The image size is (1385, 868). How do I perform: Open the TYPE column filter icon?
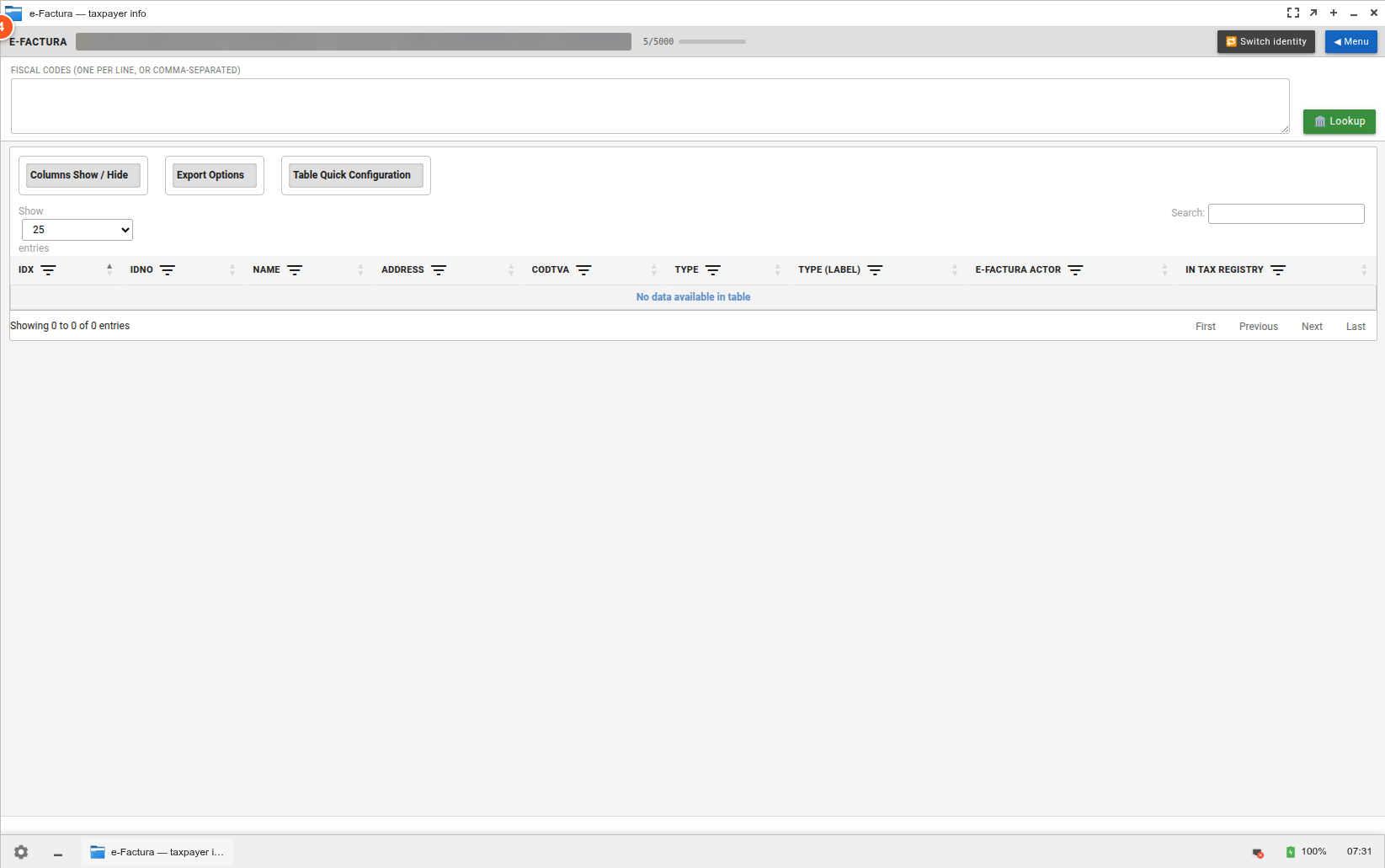pyautogui.click(x=713, y=270)
